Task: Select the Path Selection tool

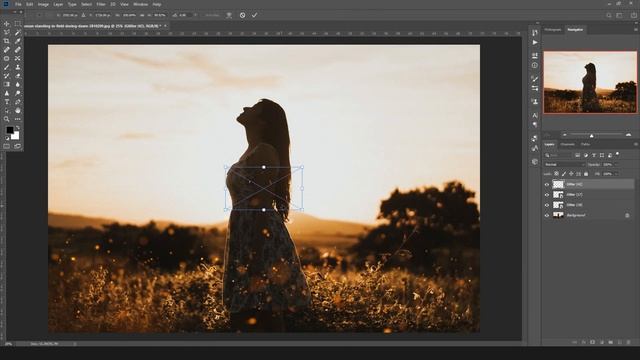Action: [x=7, y=111]
